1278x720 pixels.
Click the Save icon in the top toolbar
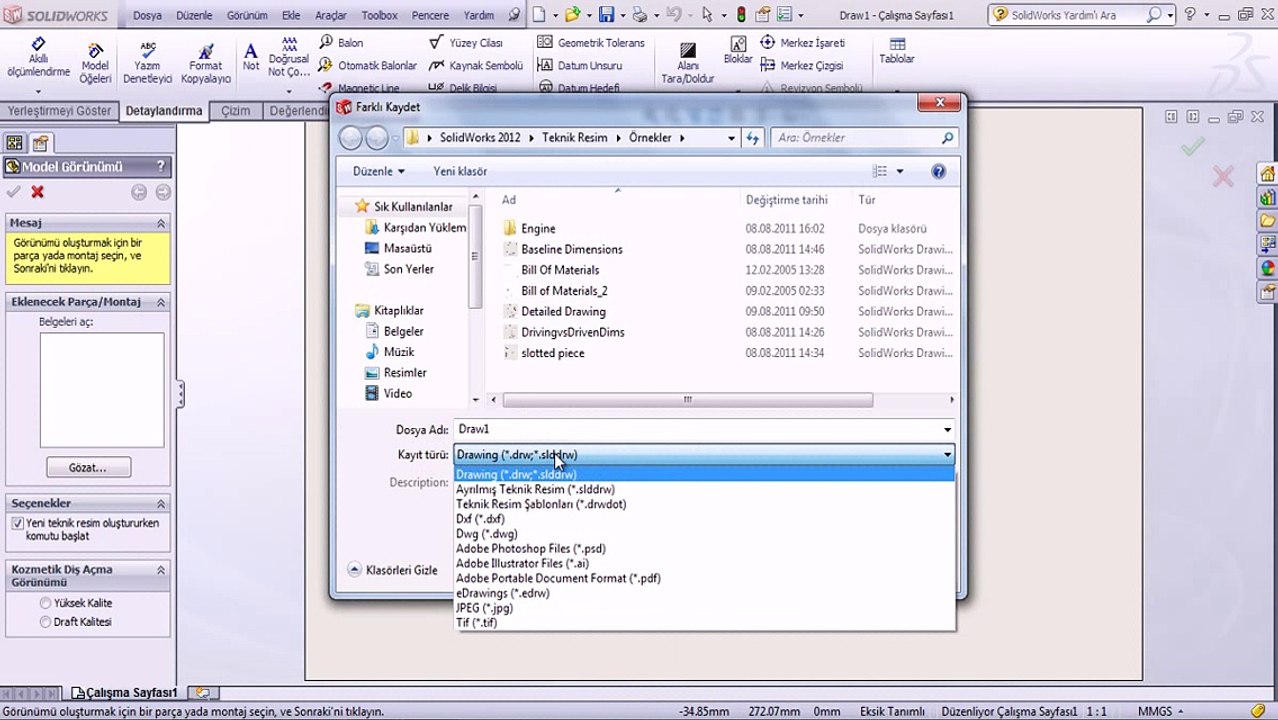point(606,15)
